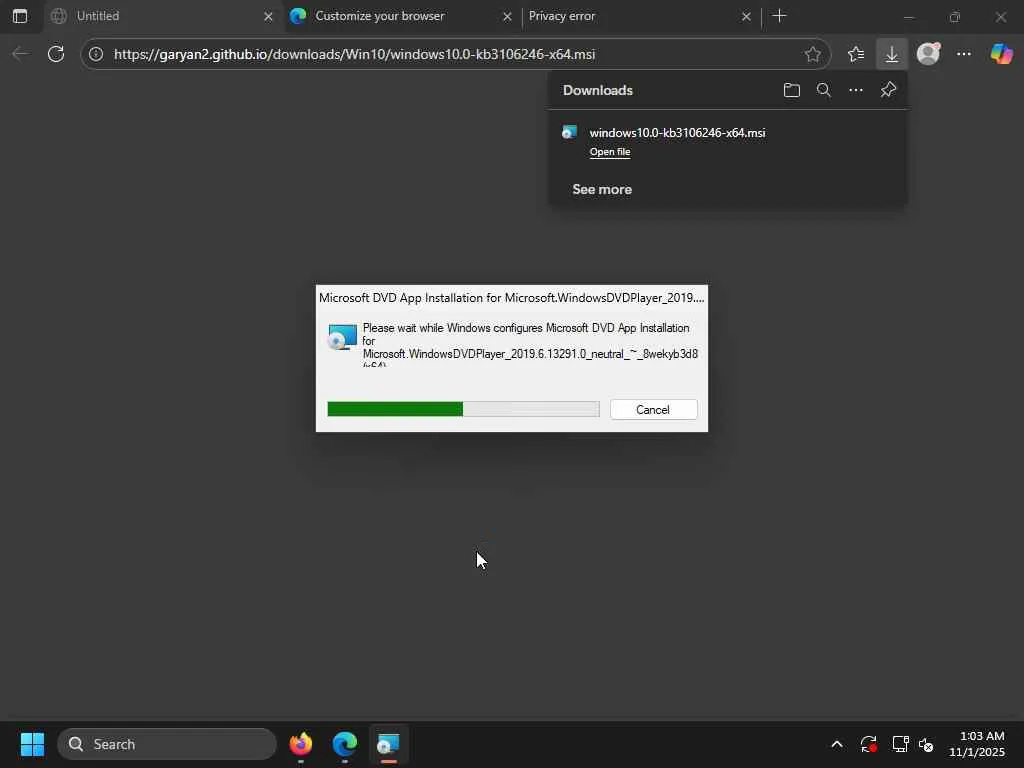
Task: Switch to the Privacy error tab
Action: pyautogui.click(x=640, y=16)
